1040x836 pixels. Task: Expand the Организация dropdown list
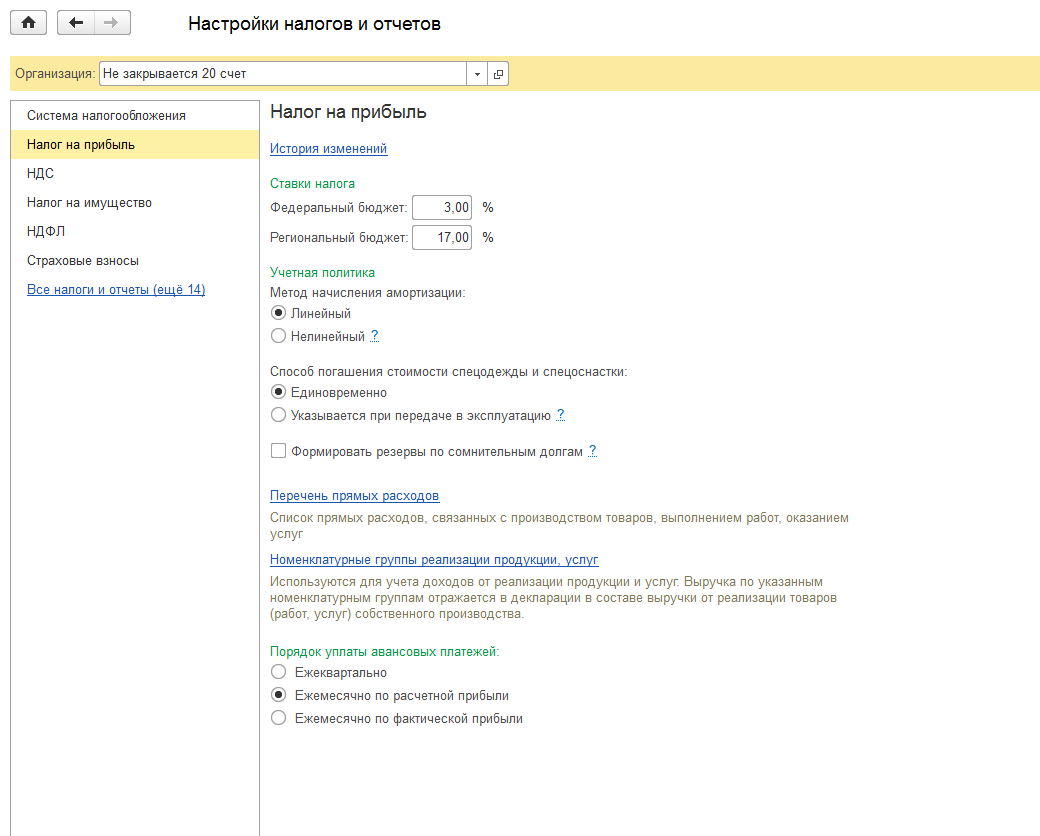(477, 74)
